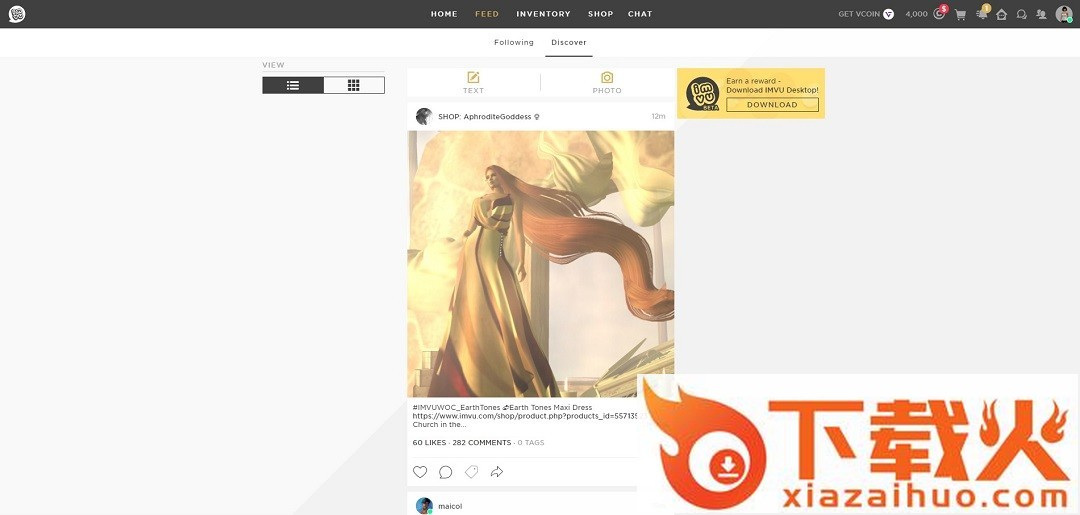
Task: Select grid view toggle
Action: point(354,85)
